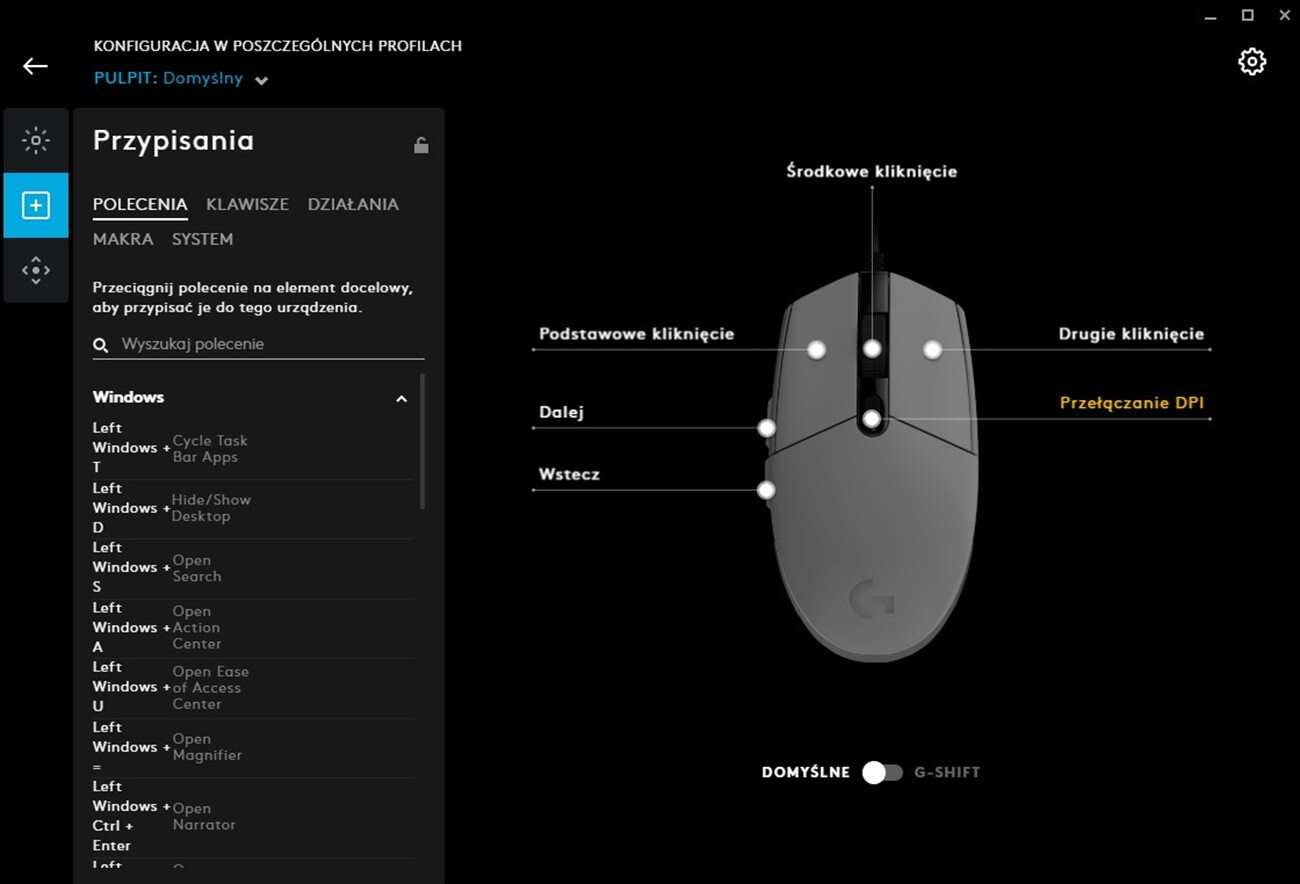The image size is (1300, 884).
Task: Click the commands list scrollbar
Action: click(x=422, y=441)
